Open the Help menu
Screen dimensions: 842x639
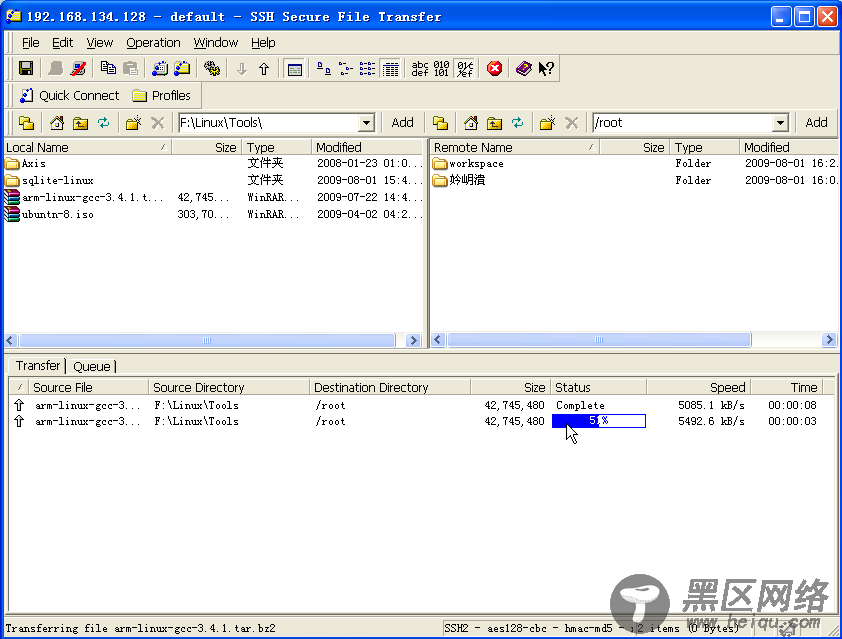pos(263,42)
